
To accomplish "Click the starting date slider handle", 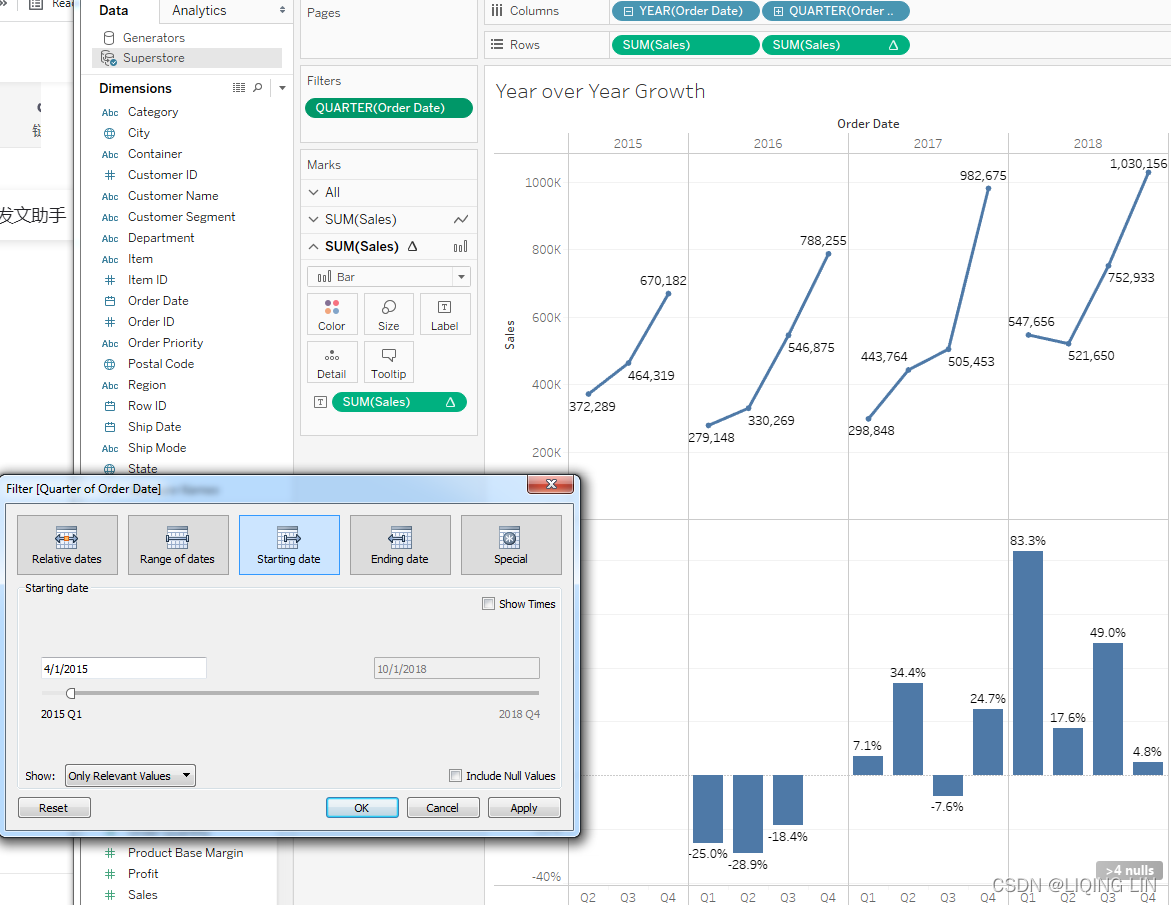I will (x=71, y=694).
